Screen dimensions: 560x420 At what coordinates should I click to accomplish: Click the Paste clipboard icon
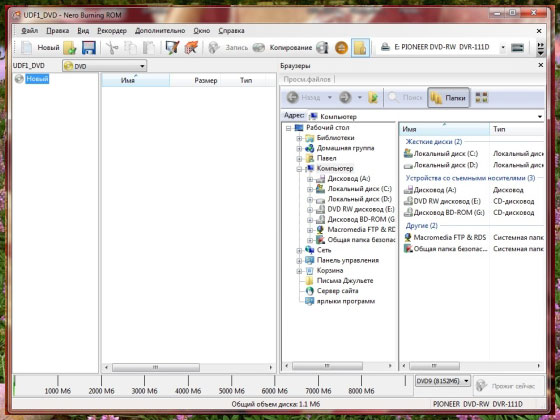pyautogui.click(x=149, y=48)
